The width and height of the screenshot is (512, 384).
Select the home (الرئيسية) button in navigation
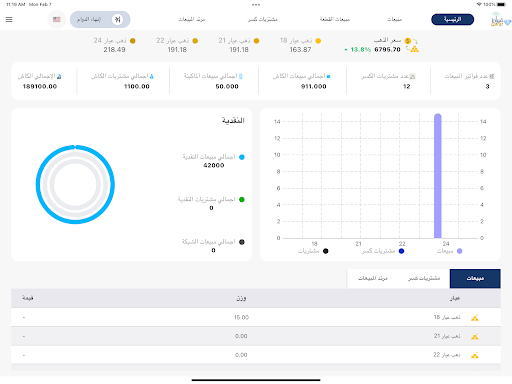pyautogui.click(x=452, y=19)
